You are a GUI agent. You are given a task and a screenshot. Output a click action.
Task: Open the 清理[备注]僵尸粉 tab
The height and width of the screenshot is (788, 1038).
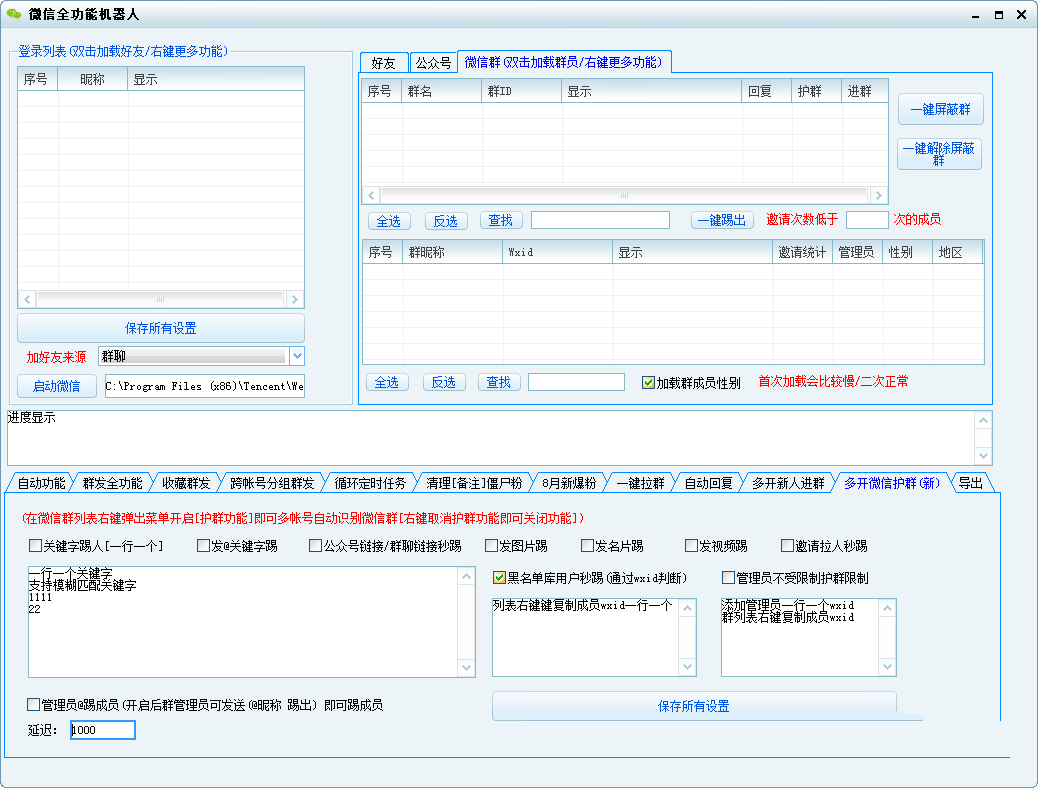pyautogui.click(x=474, y=483)
